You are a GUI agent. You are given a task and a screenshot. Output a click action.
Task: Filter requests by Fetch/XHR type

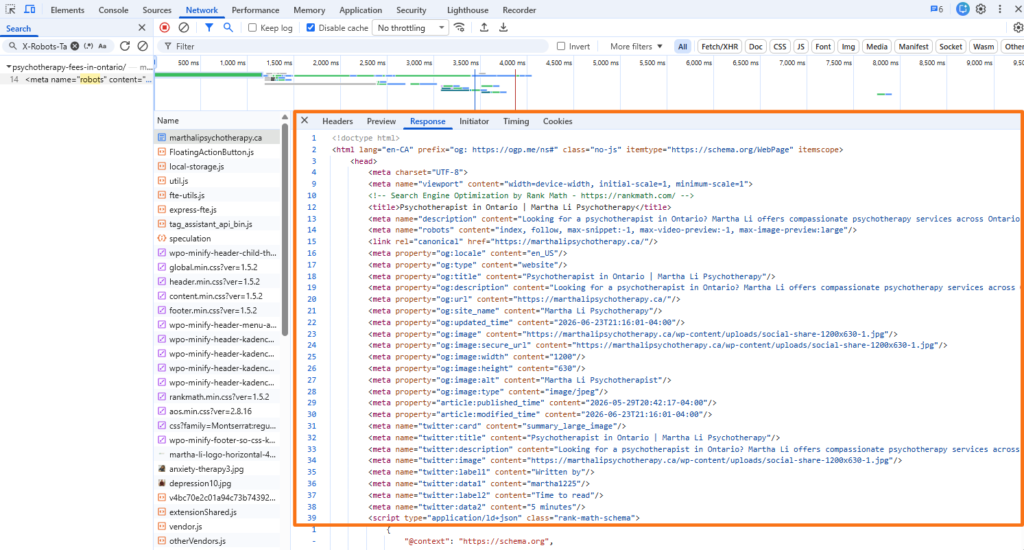719,46
